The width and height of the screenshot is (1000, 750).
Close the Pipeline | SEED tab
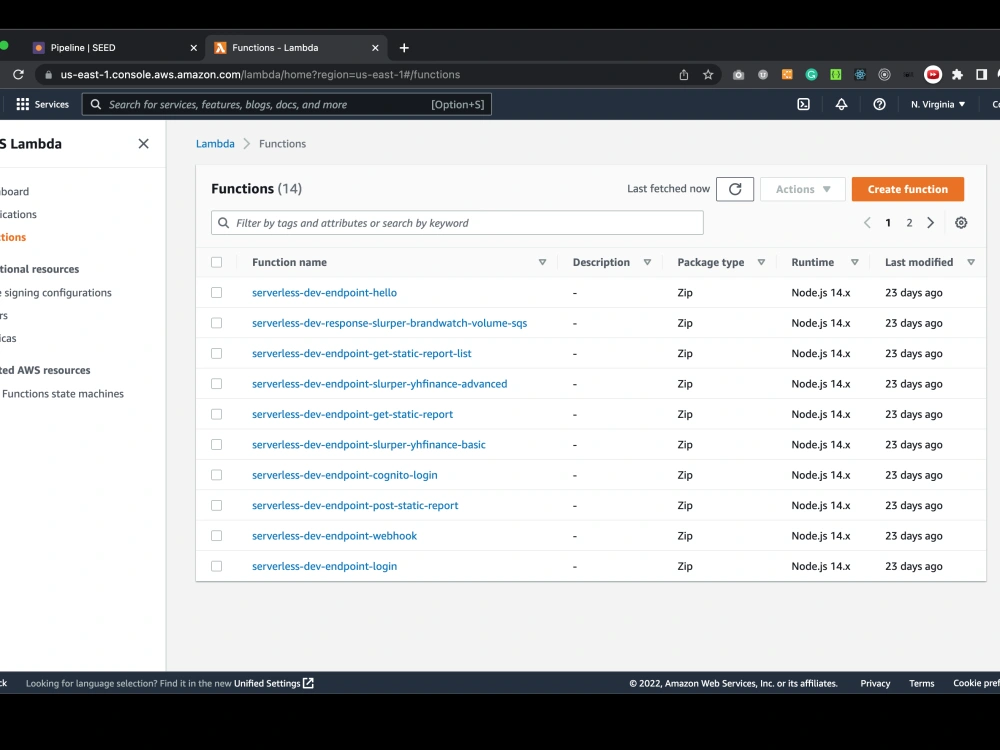194,48
